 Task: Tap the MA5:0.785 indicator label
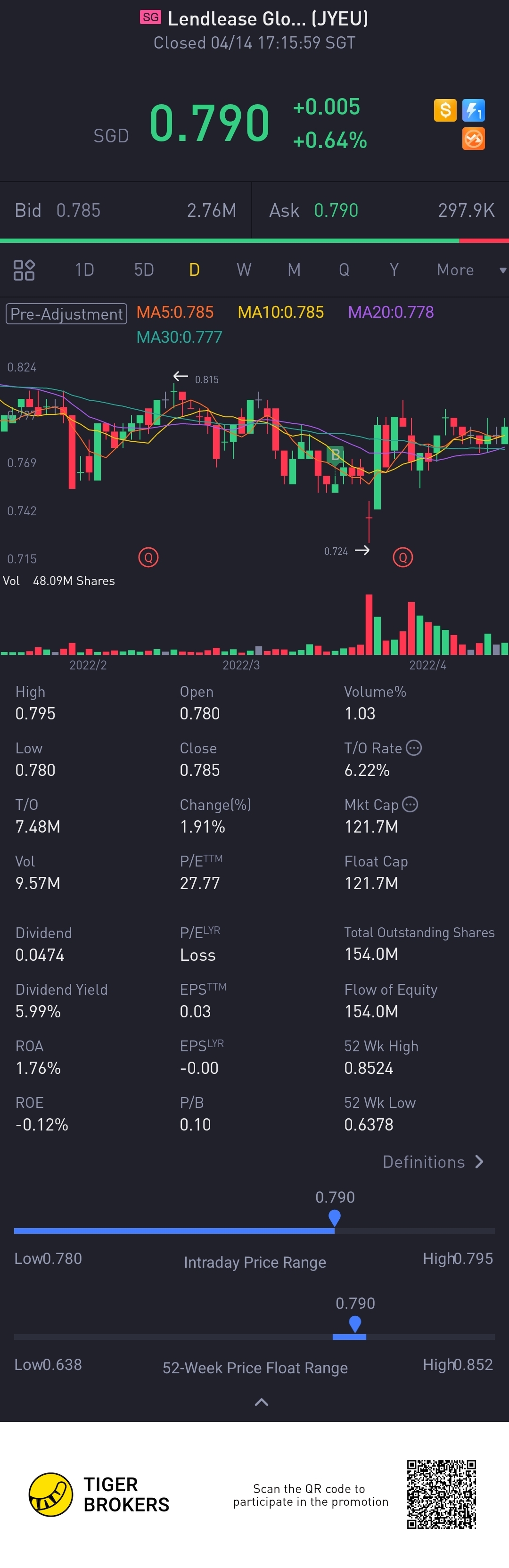175,312
